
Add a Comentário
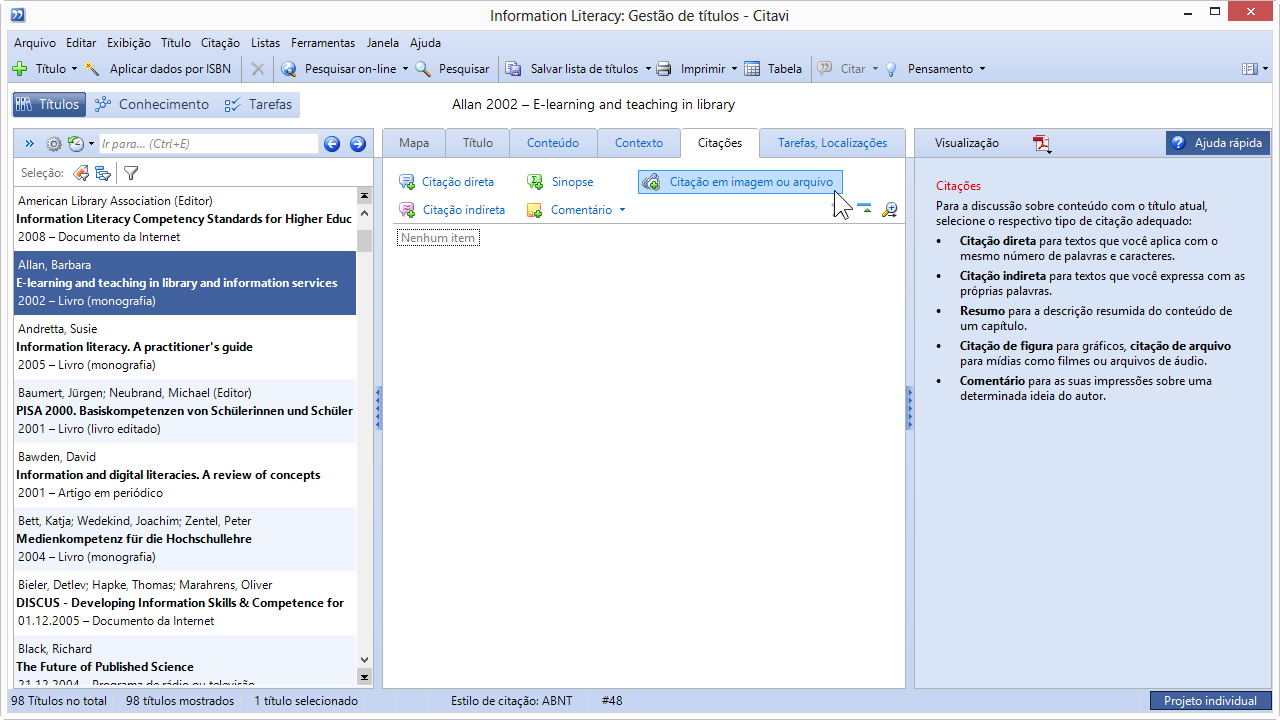(570, 210)
